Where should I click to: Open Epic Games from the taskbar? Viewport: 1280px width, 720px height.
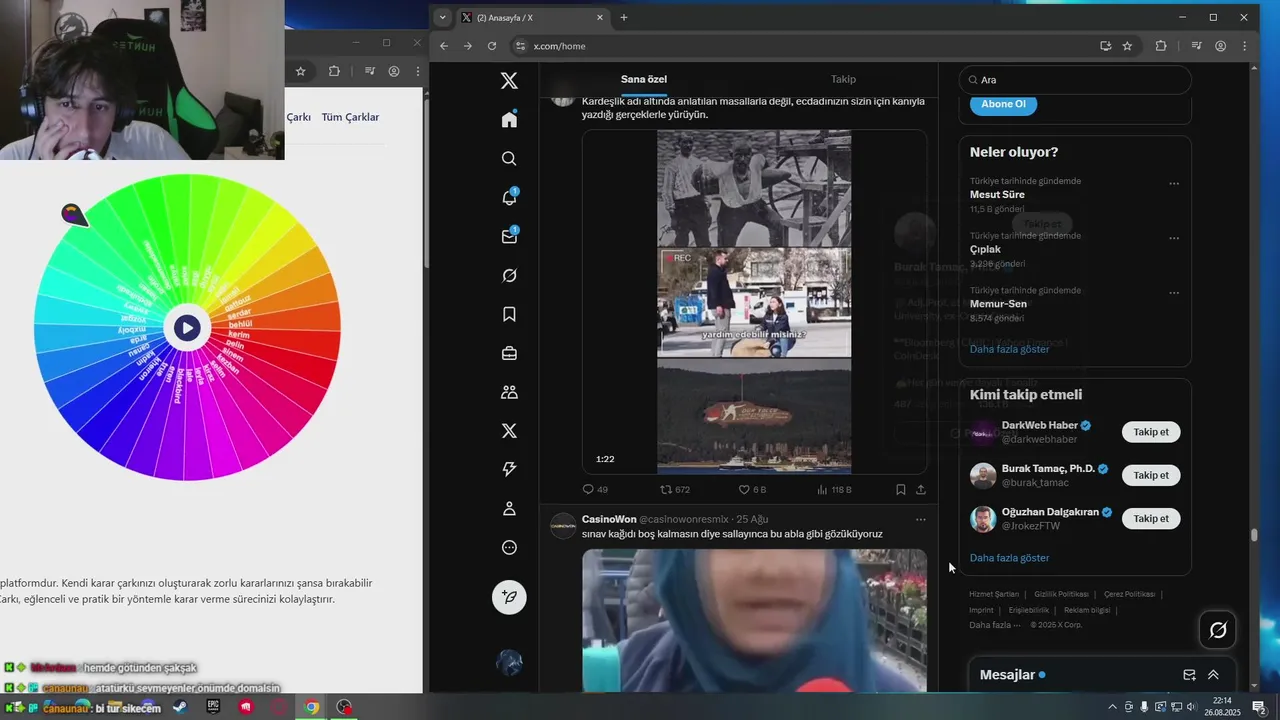pos(213,707)
